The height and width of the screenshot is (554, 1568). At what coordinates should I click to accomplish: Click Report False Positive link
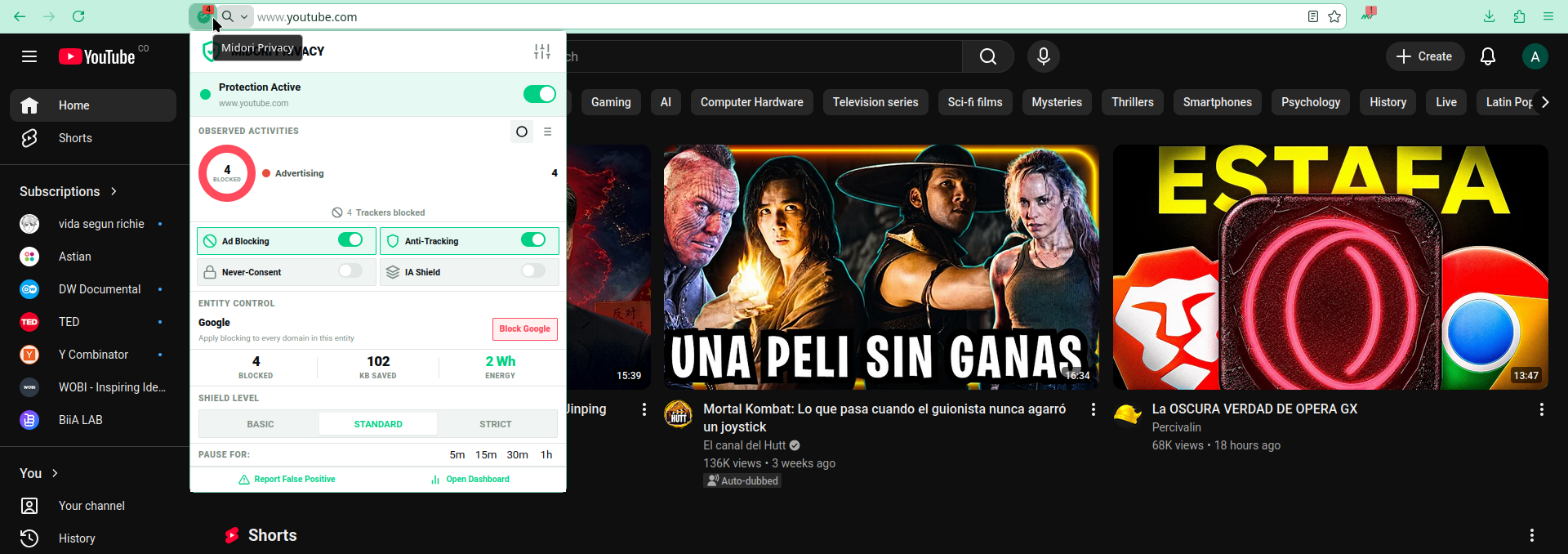tap(287, 480)
